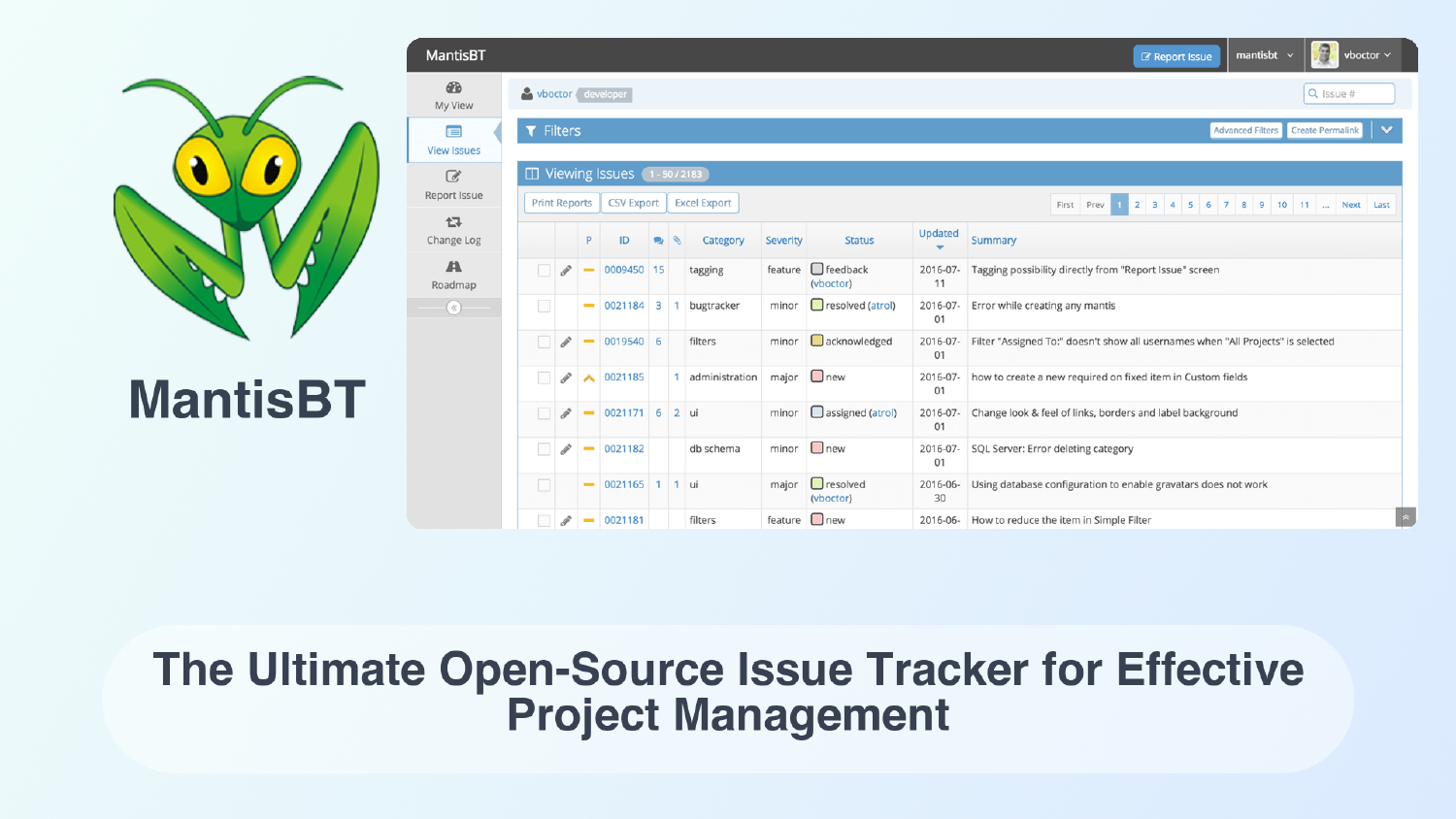The width and height of the screenshot is (1456, 819).
Task: Click the Filters funnel icon
Action: pyautogui.click(x=530, y=129)
